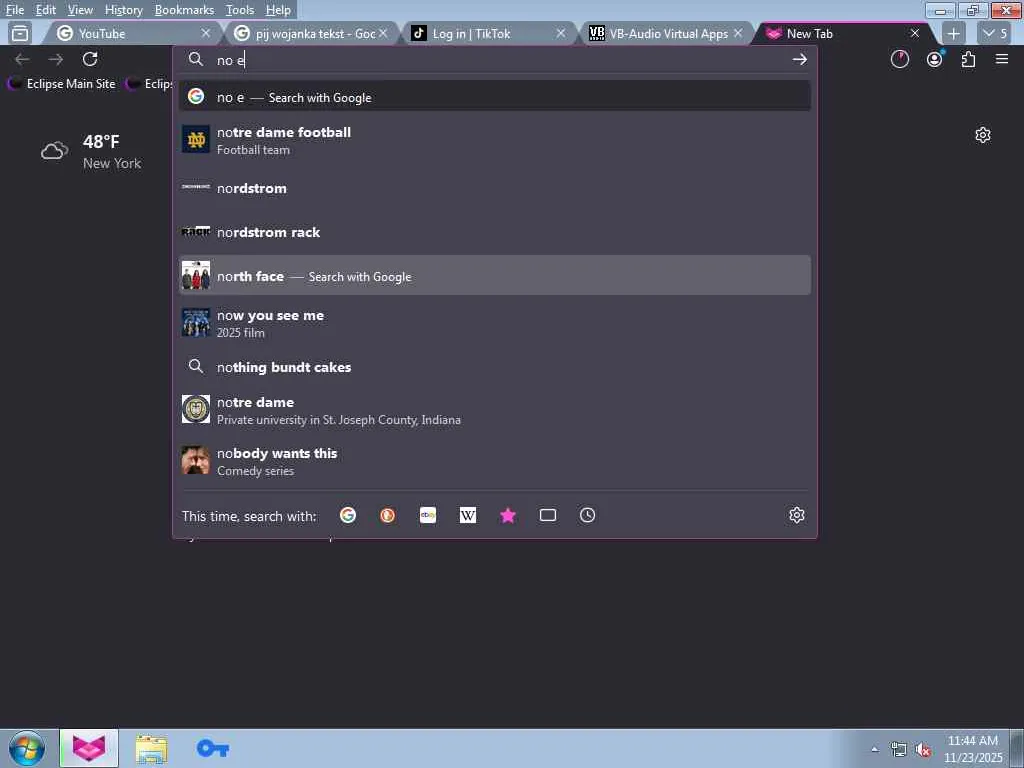Image resolution: width=1024 pixels, height=768 pixels.
Task: Select the nordstrom suggestion
Action: [x=495, y=188]
